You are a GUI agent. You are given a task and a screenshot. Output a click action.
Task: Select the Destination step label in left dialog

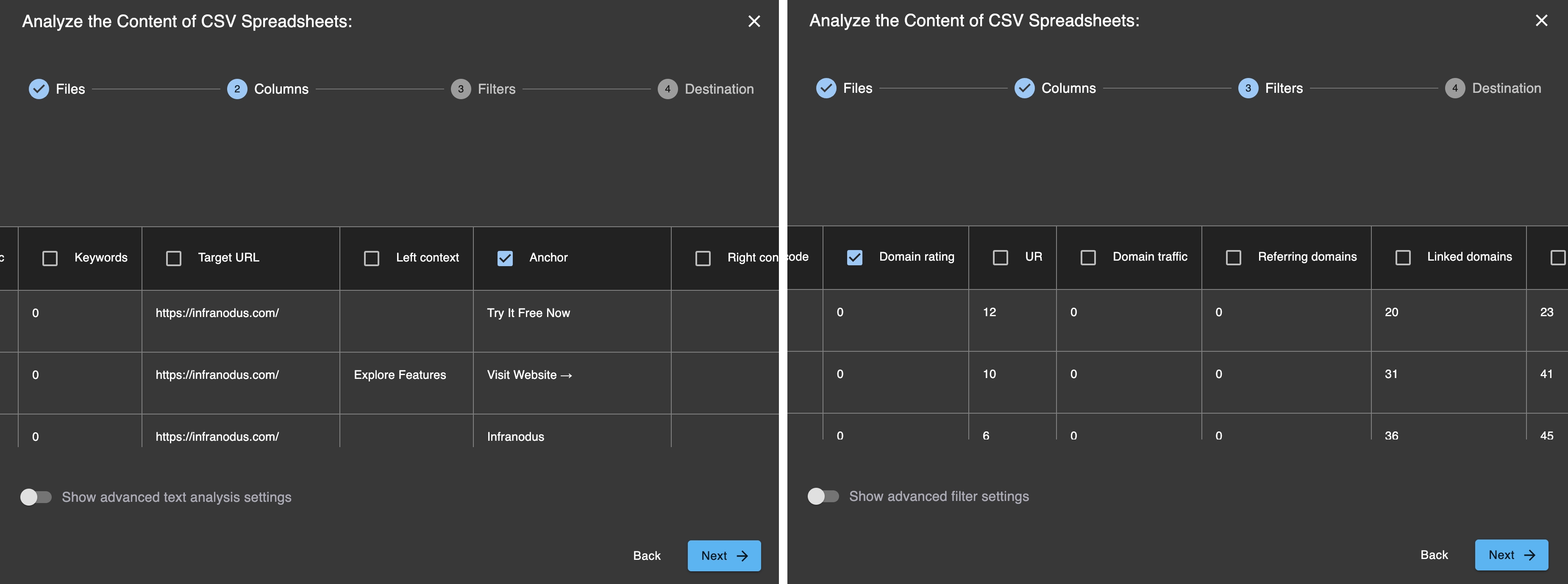[x=720, y=89]
